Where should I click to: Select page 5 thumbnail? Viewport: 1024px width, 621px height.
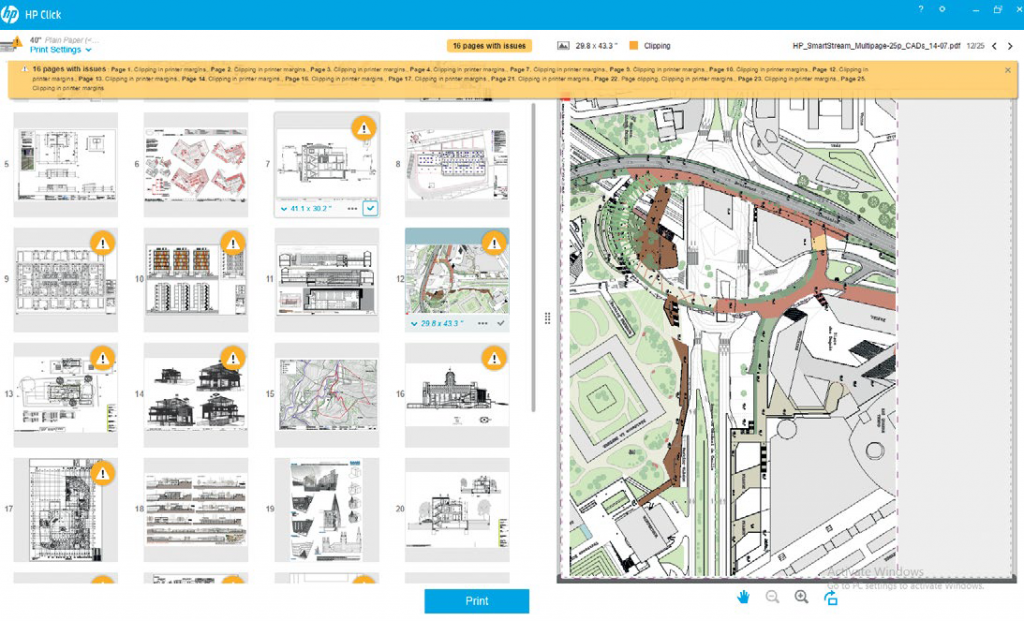[x=65, y=165]
